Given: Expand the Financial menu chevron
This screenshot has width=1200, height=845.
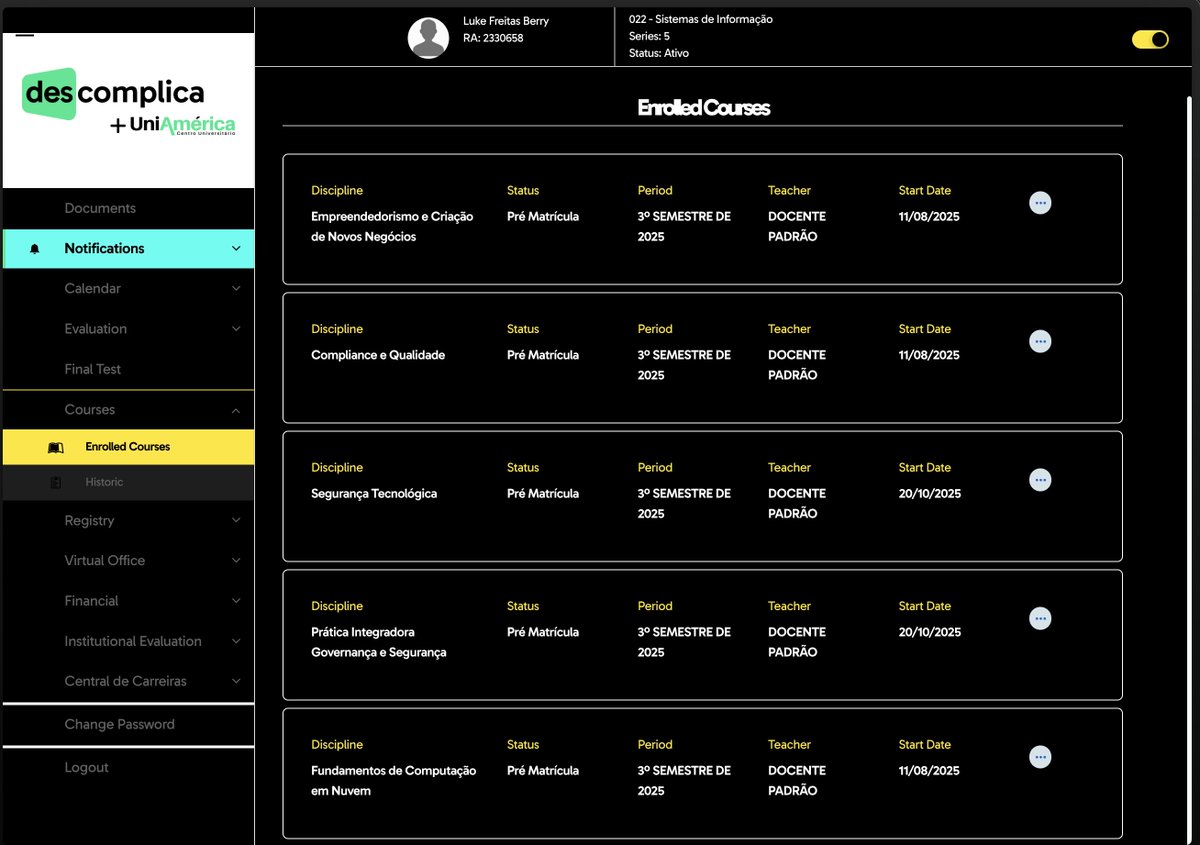Looking at the screenshot, I should [236, 601].
